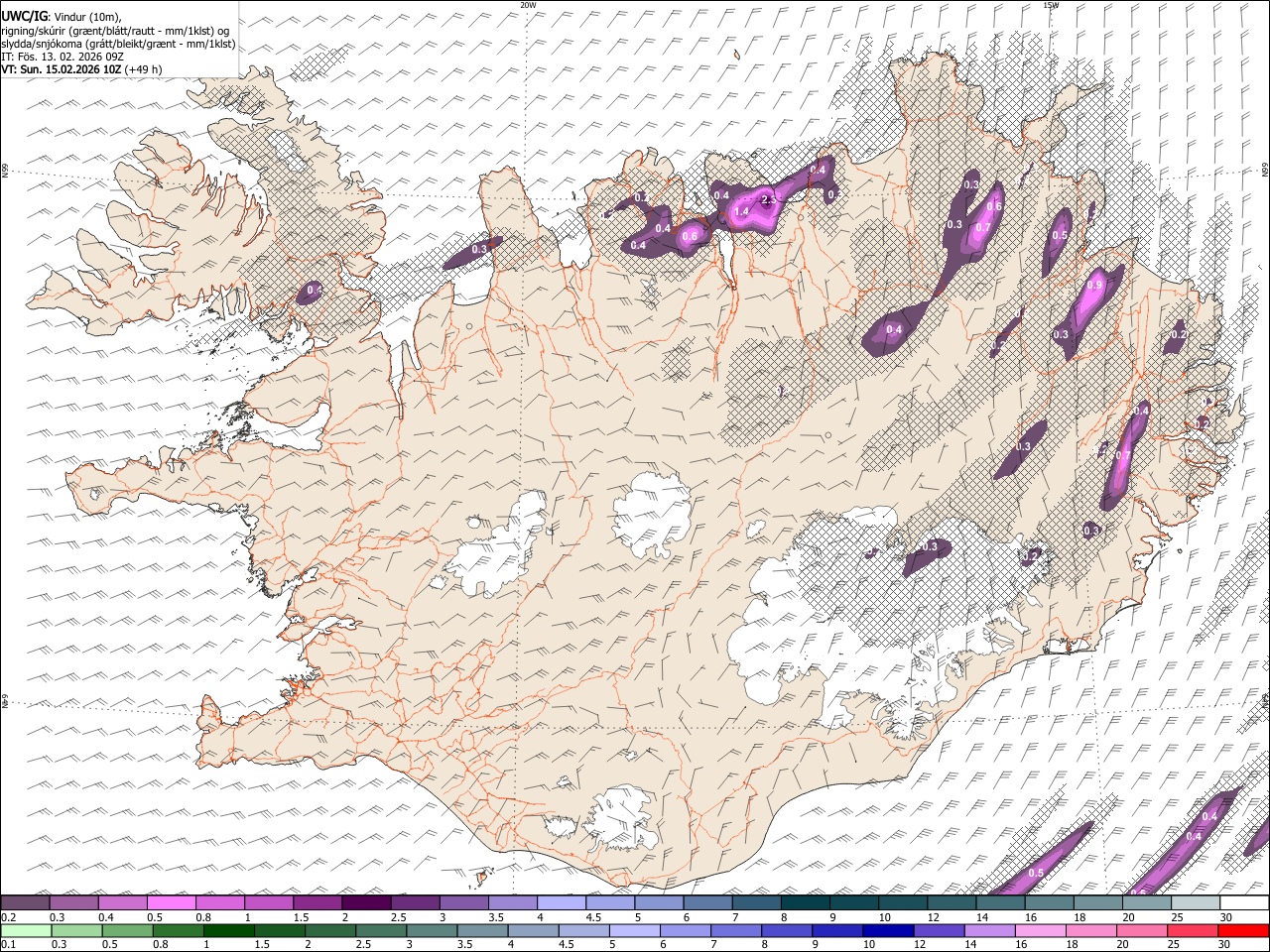The image size is (1270, 952).
Task: Click the '15W' longitude label
Action: pos(1051,5)
